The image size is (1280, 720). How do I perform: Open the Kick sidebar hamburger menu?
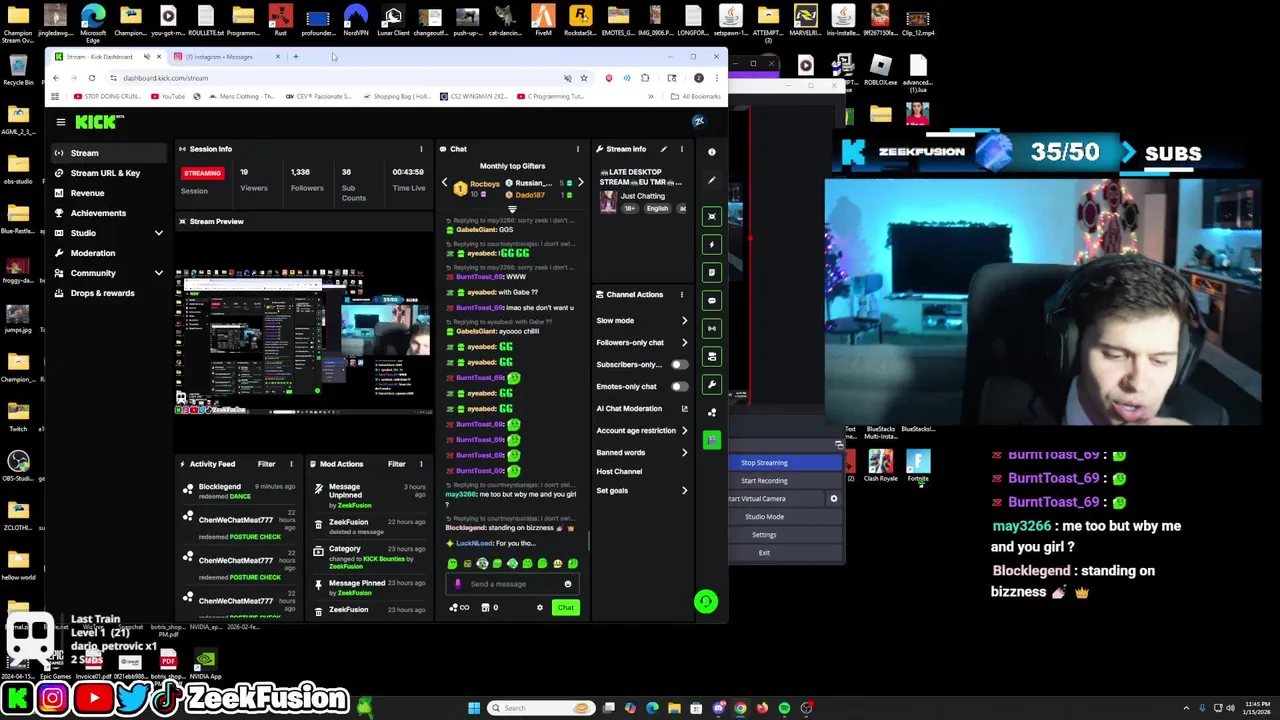(61, 122)
